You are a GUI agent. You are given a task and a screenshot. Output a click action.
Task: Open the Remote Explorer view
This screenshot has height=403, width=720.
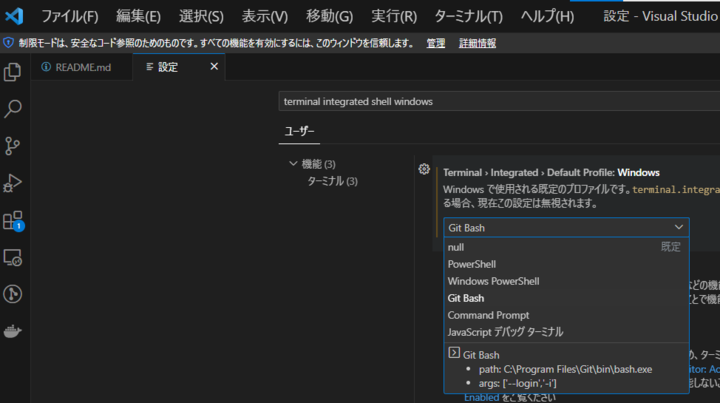[x=12, y=257]
